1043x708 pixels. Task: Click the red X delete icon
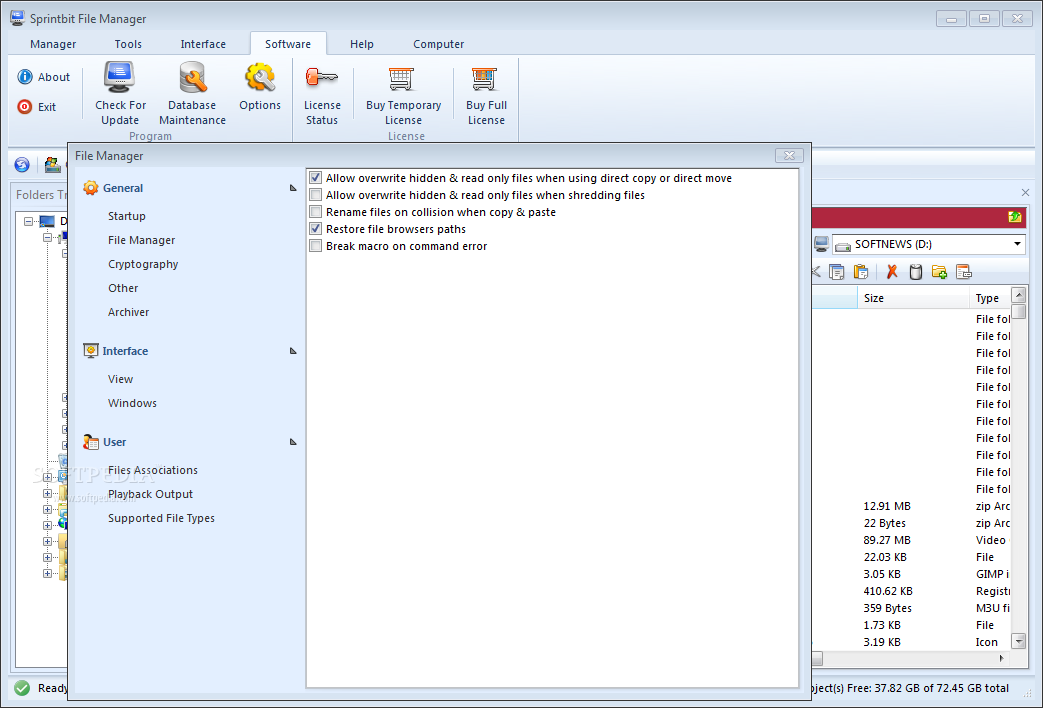tap(892, 271)
